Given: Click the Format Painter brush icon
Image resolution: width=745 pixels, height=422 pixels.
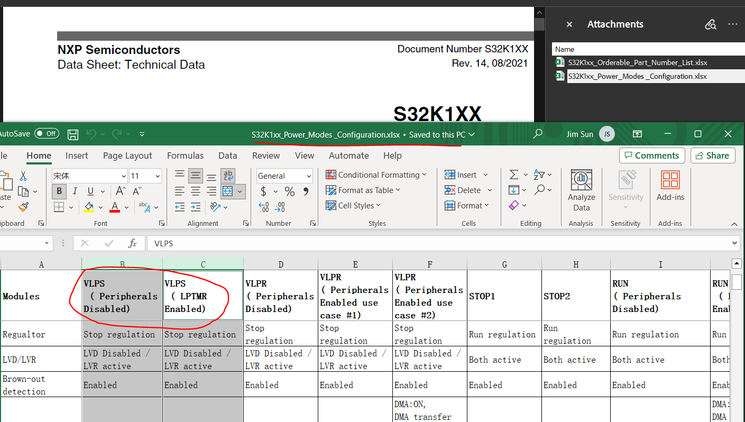Looking at the screenshot, I should pos(23,207).
